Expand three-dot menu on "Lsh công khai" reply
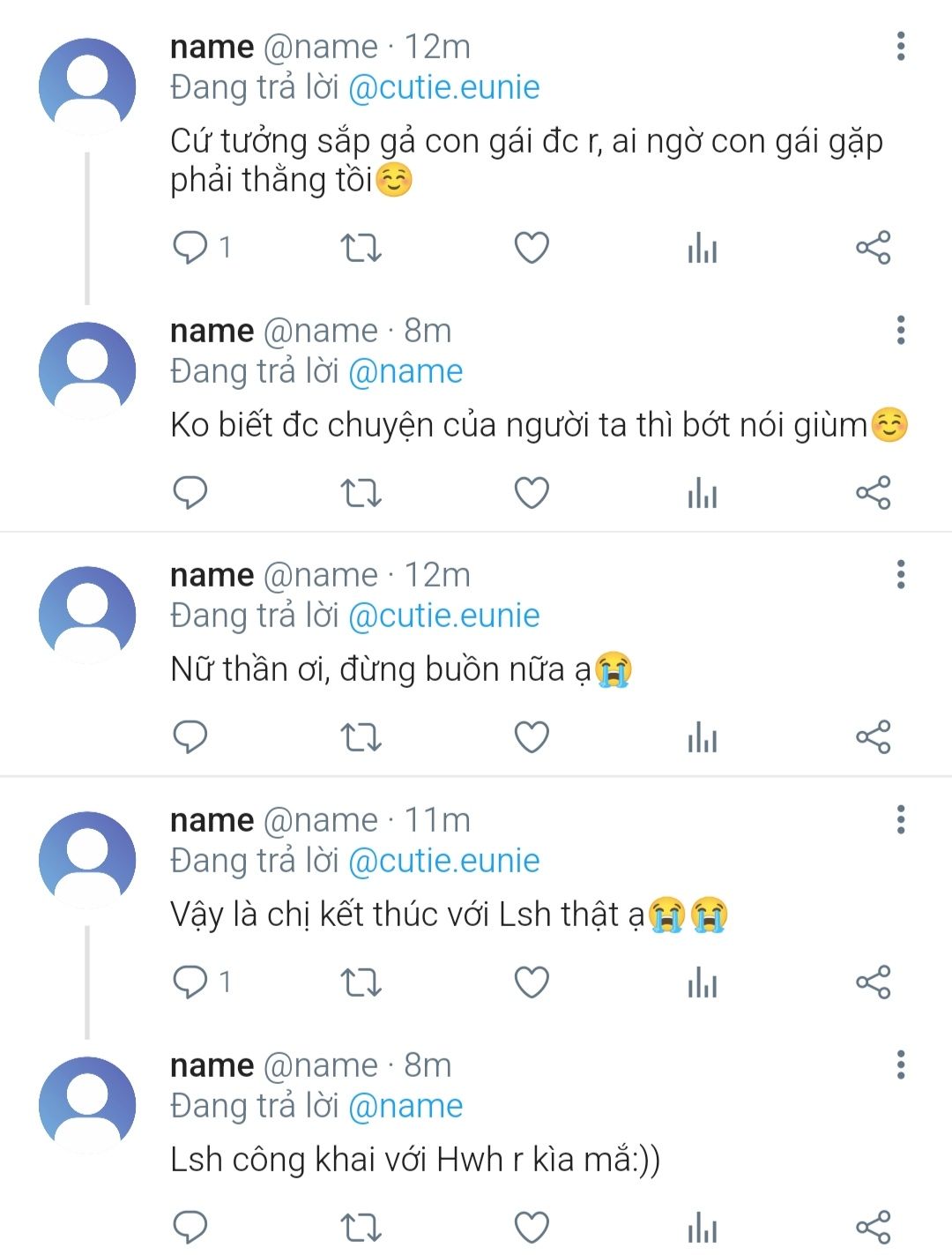 (x=900, y=1065)
